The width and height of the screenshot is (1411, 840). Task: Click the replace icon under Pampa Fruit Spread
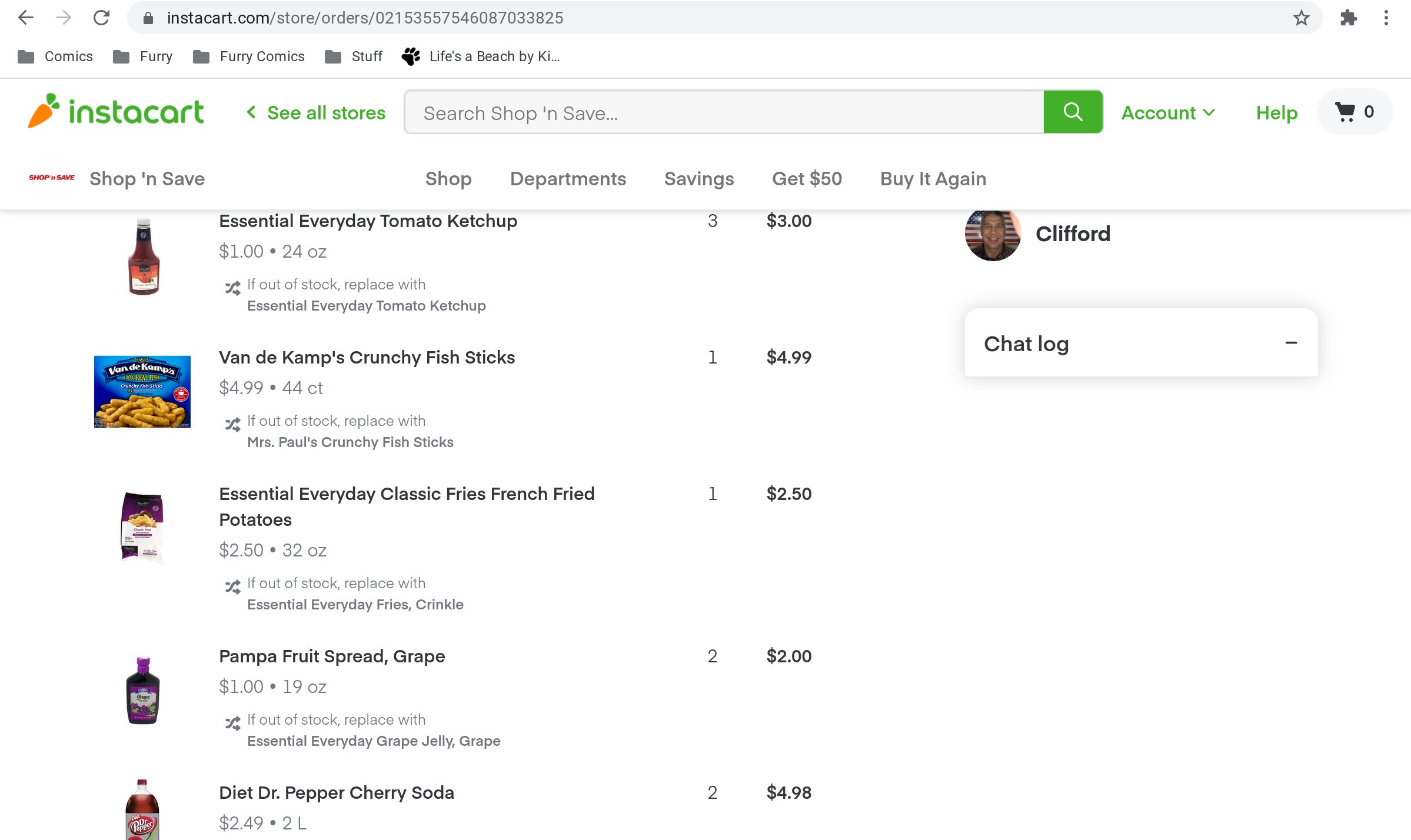click(232, 724)
